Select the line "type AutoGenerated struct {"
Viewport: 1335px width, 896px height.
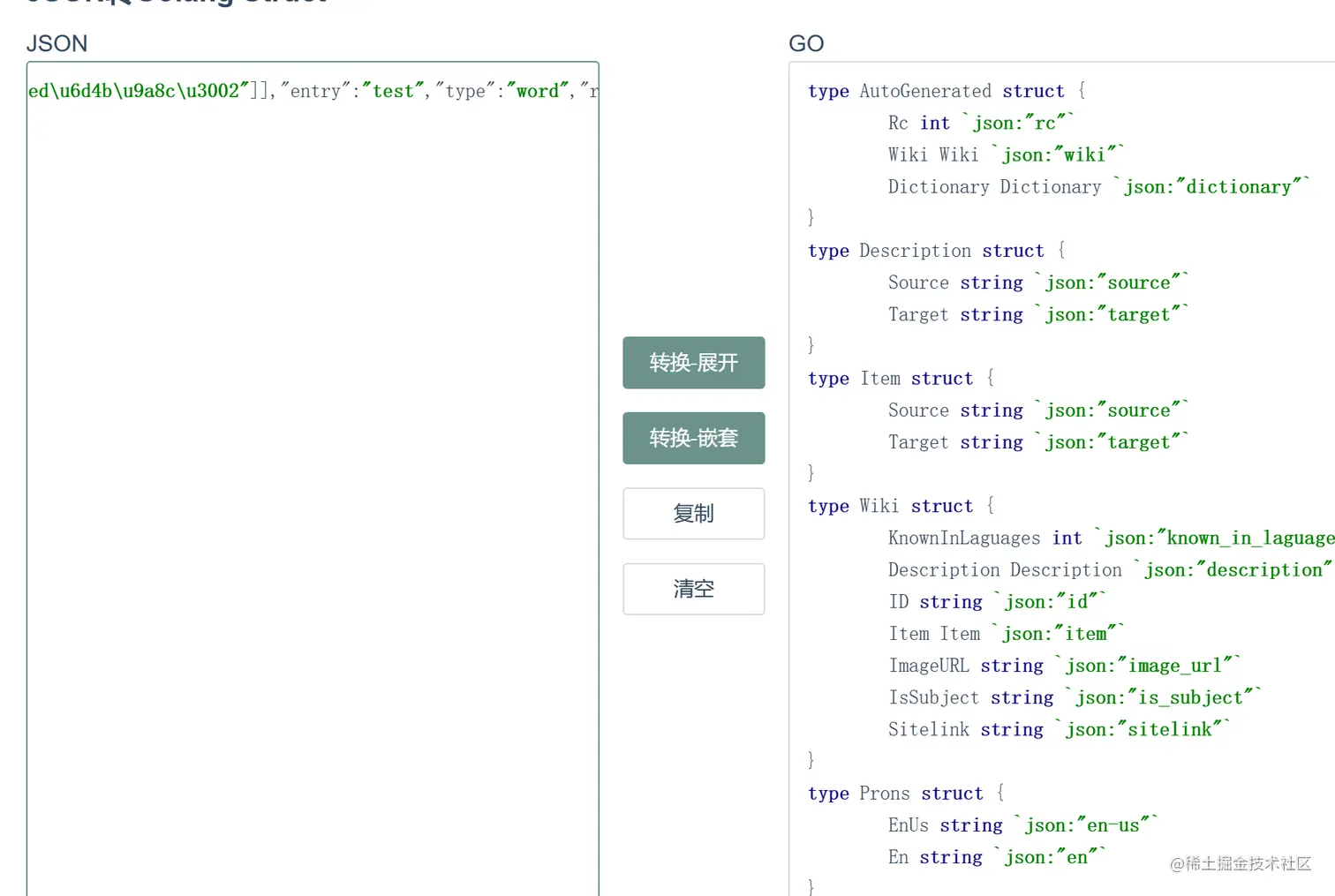(x=947, y=91)
